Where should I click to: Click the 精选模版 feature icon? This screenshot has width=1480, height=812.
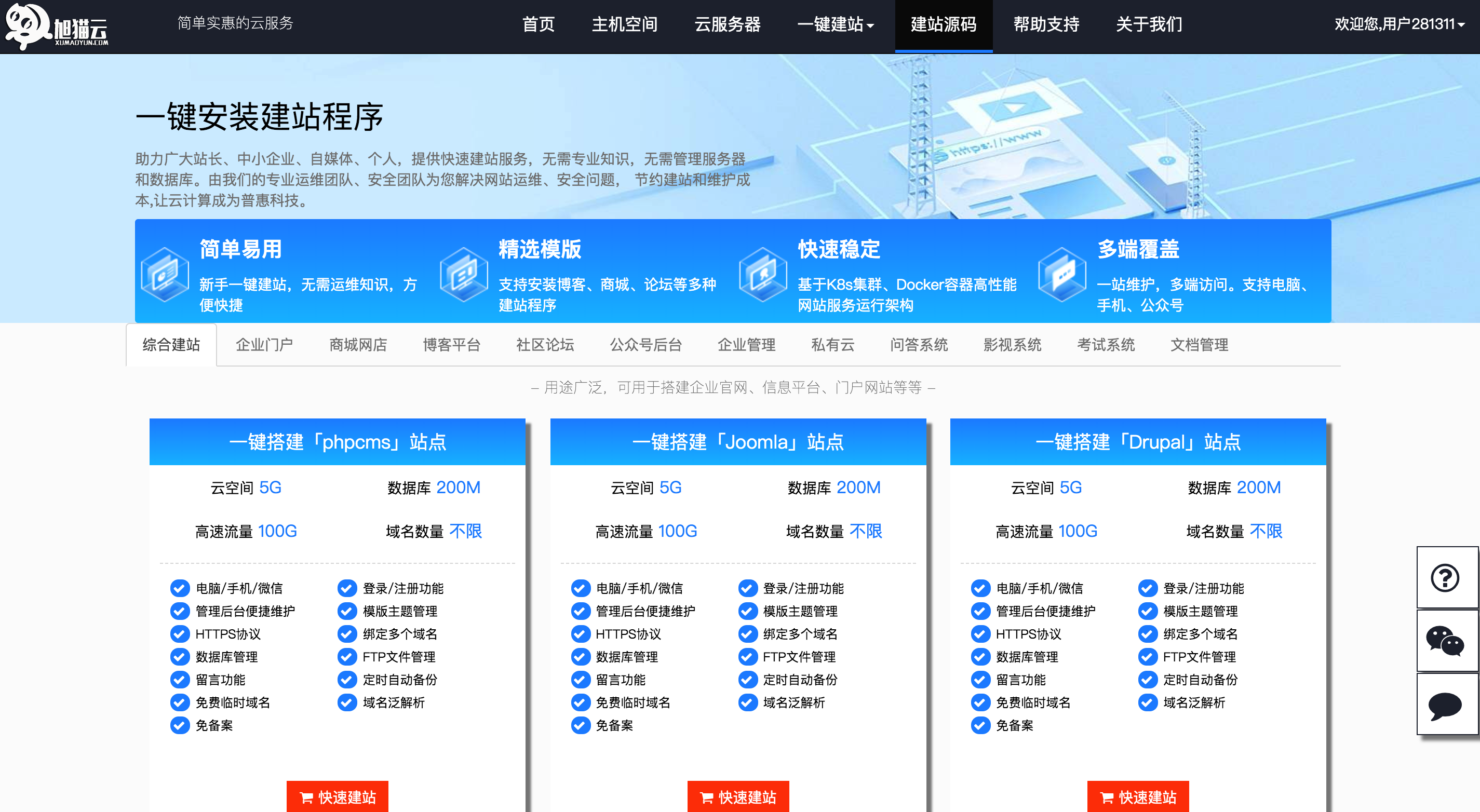point(464,275)
